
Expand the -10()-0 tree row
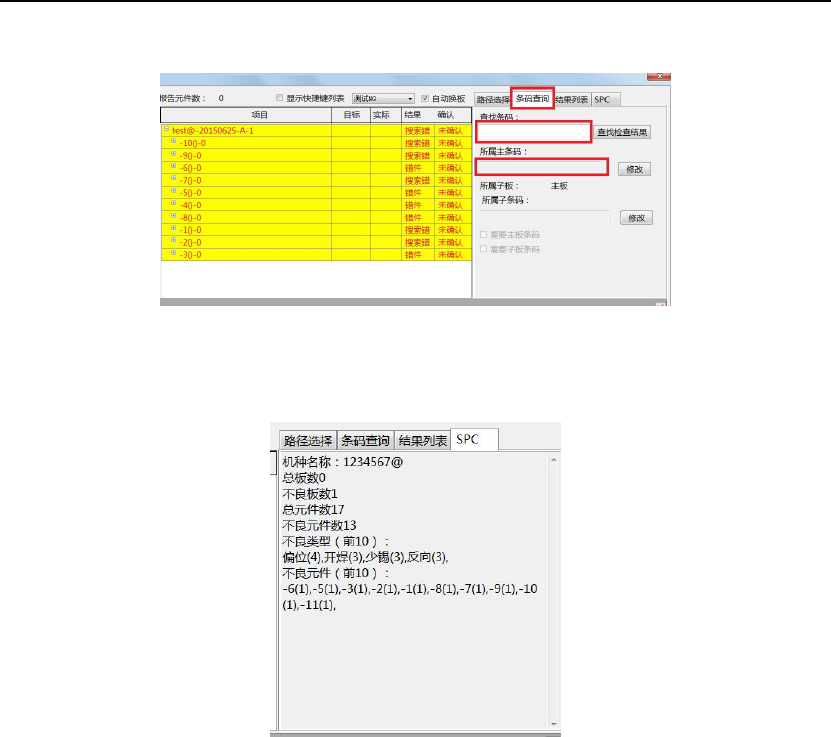click(173, 141)
